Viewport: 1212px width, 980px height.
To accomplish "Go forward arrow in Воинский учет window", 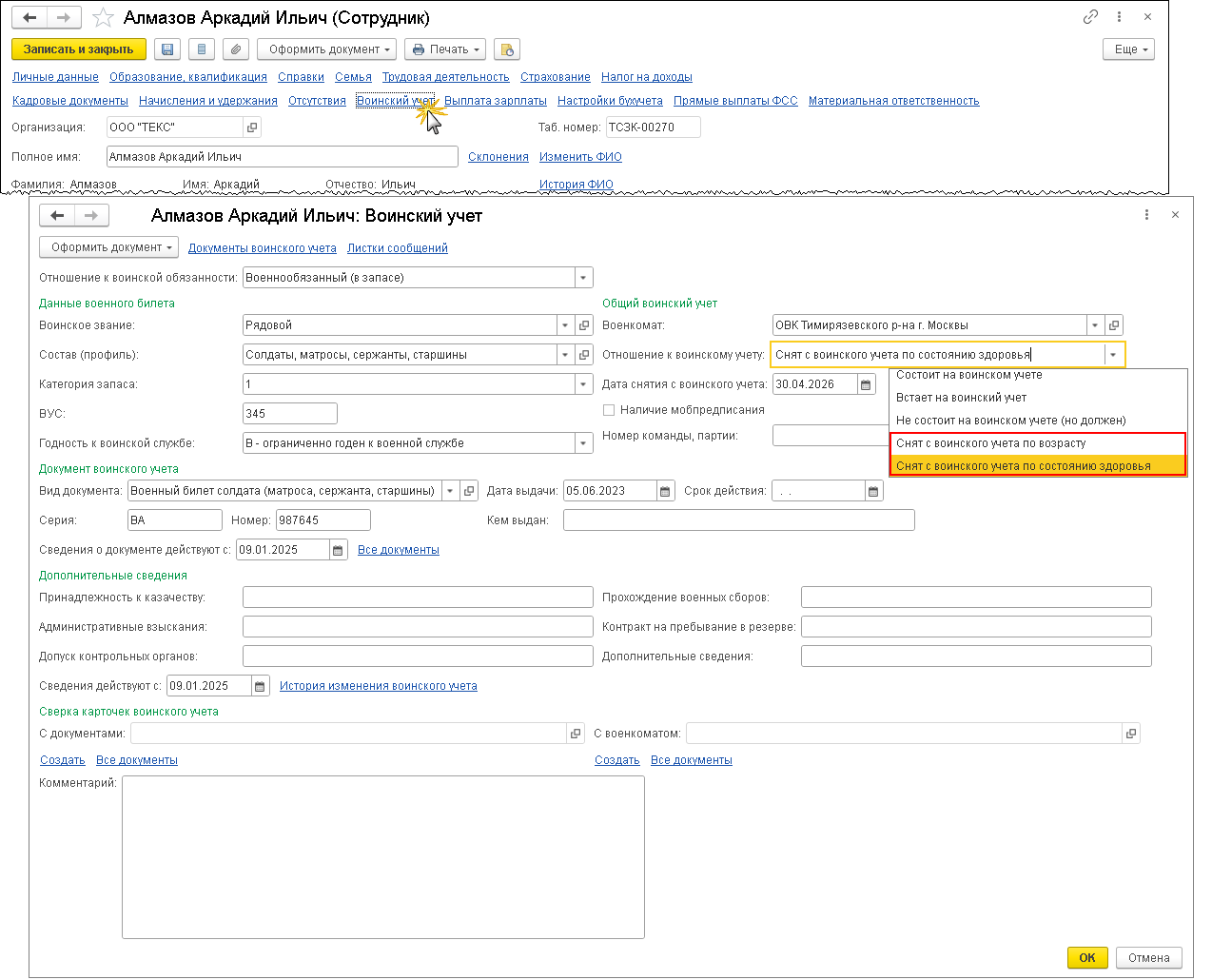I will (91, 215).
